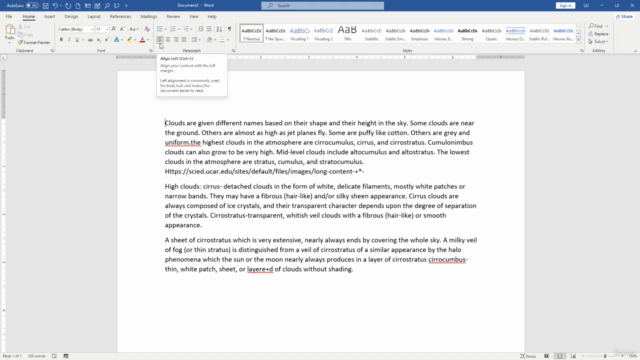The width and height of the screenshot is (640, 360).
Task: Open the font size dropdown
Action: click(x=107, y=29)
